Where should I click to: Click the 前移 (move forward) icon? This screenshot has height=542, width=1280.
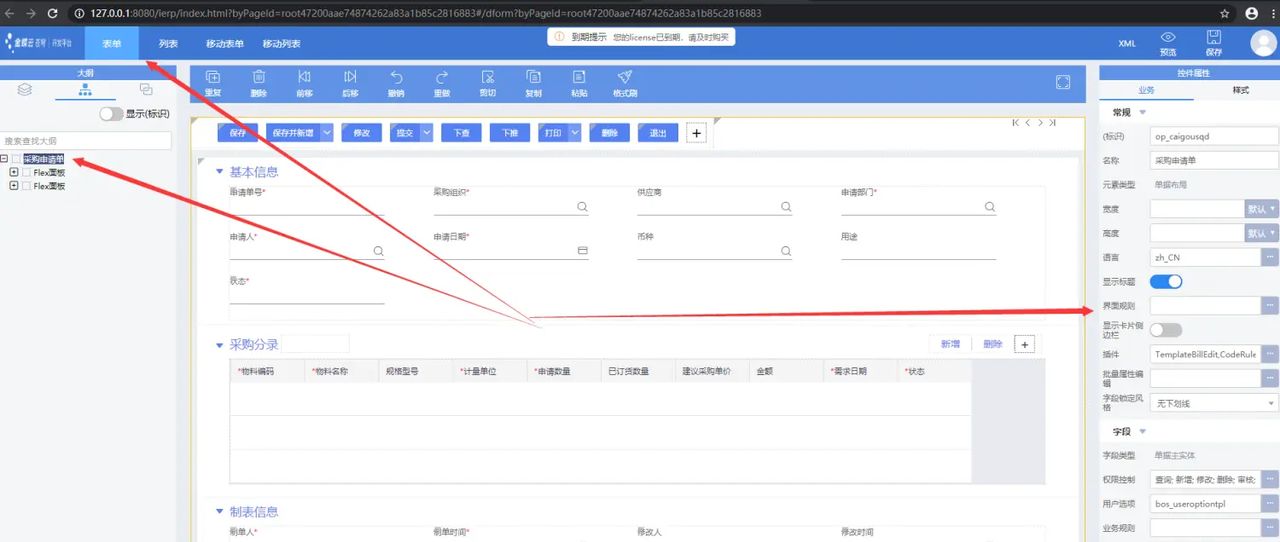pos(304,77)
